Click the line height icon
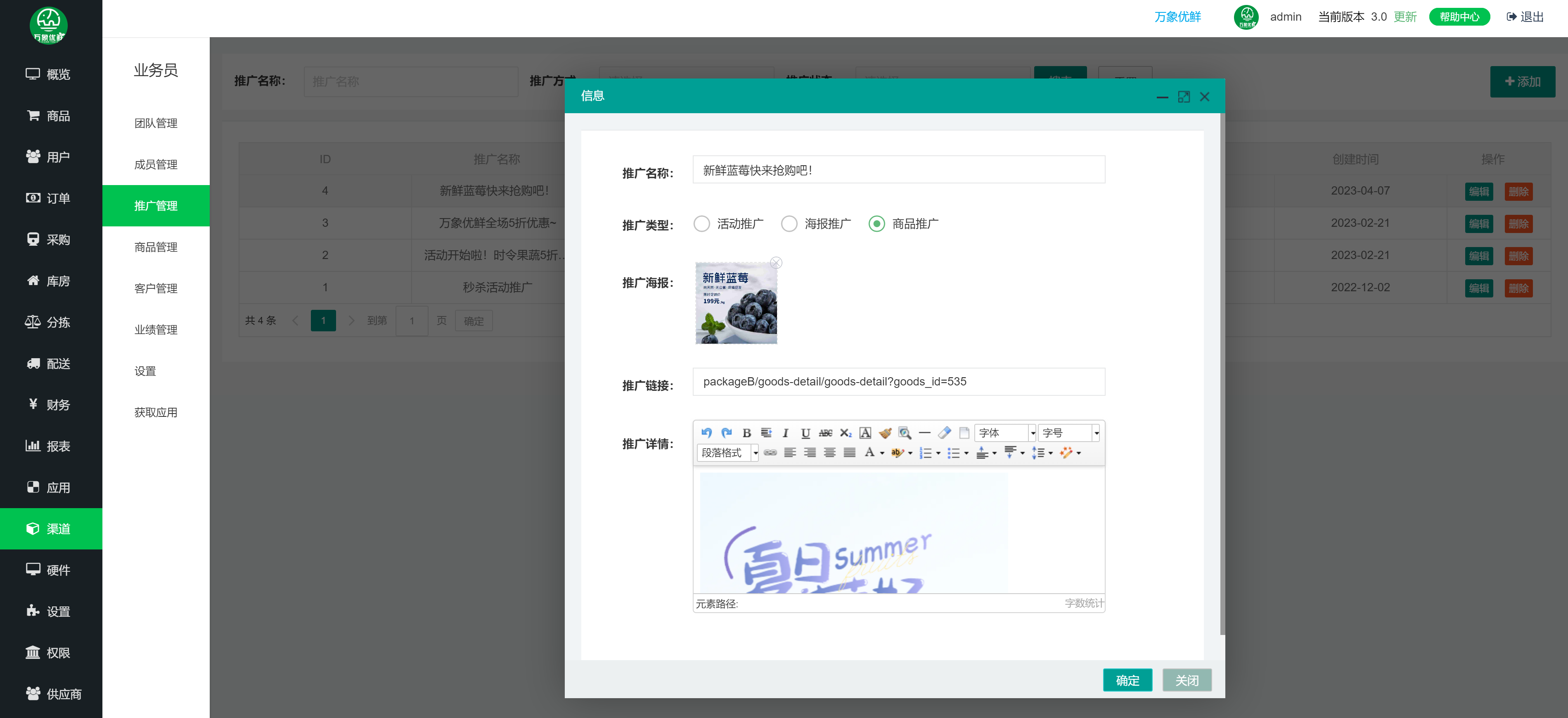This screenshot has width=1568, height=718. pyautogui.click(x=1038, y=452)
